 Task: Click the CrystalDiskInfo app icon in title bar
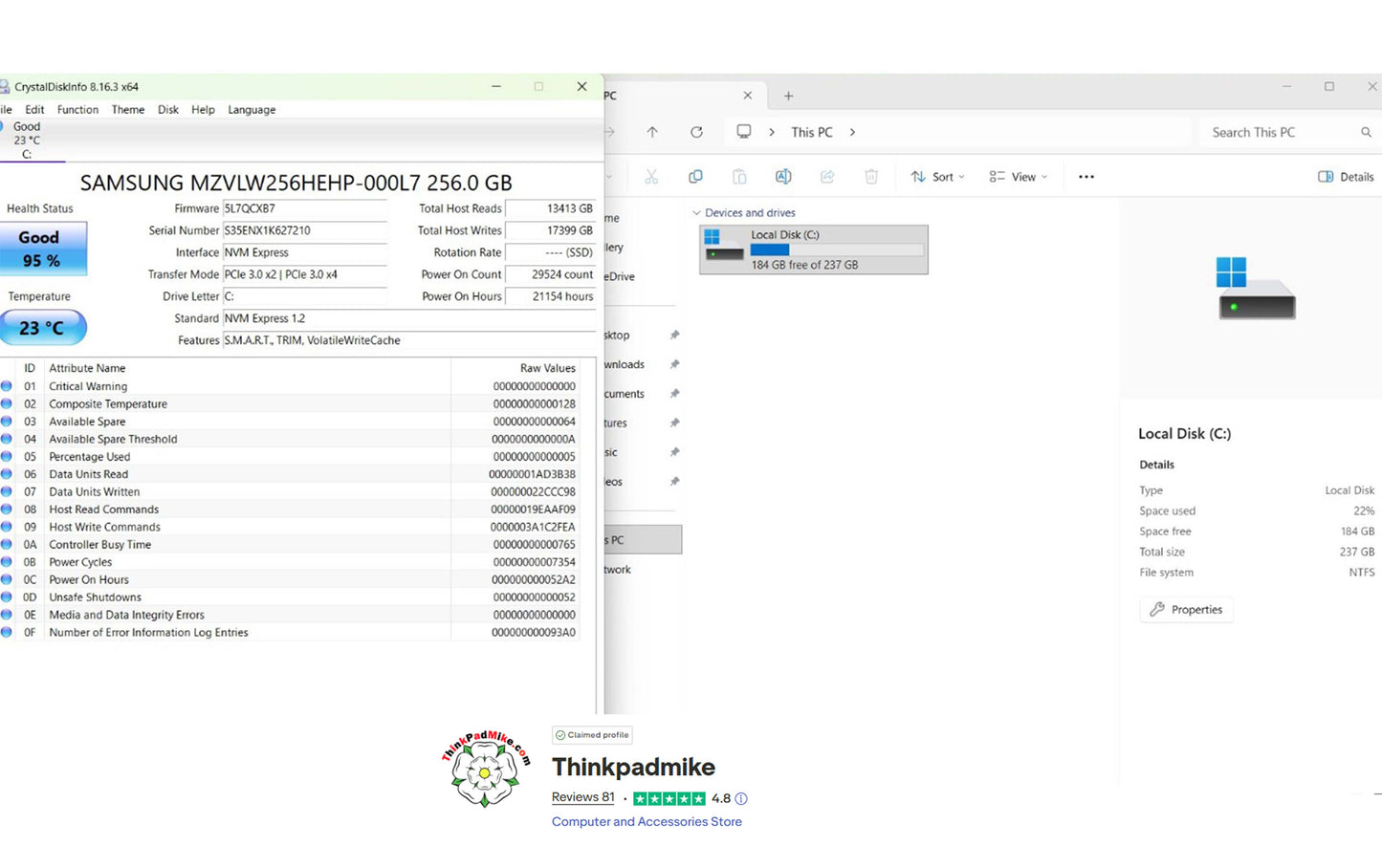pyautogui.click(x=4, y=87)
